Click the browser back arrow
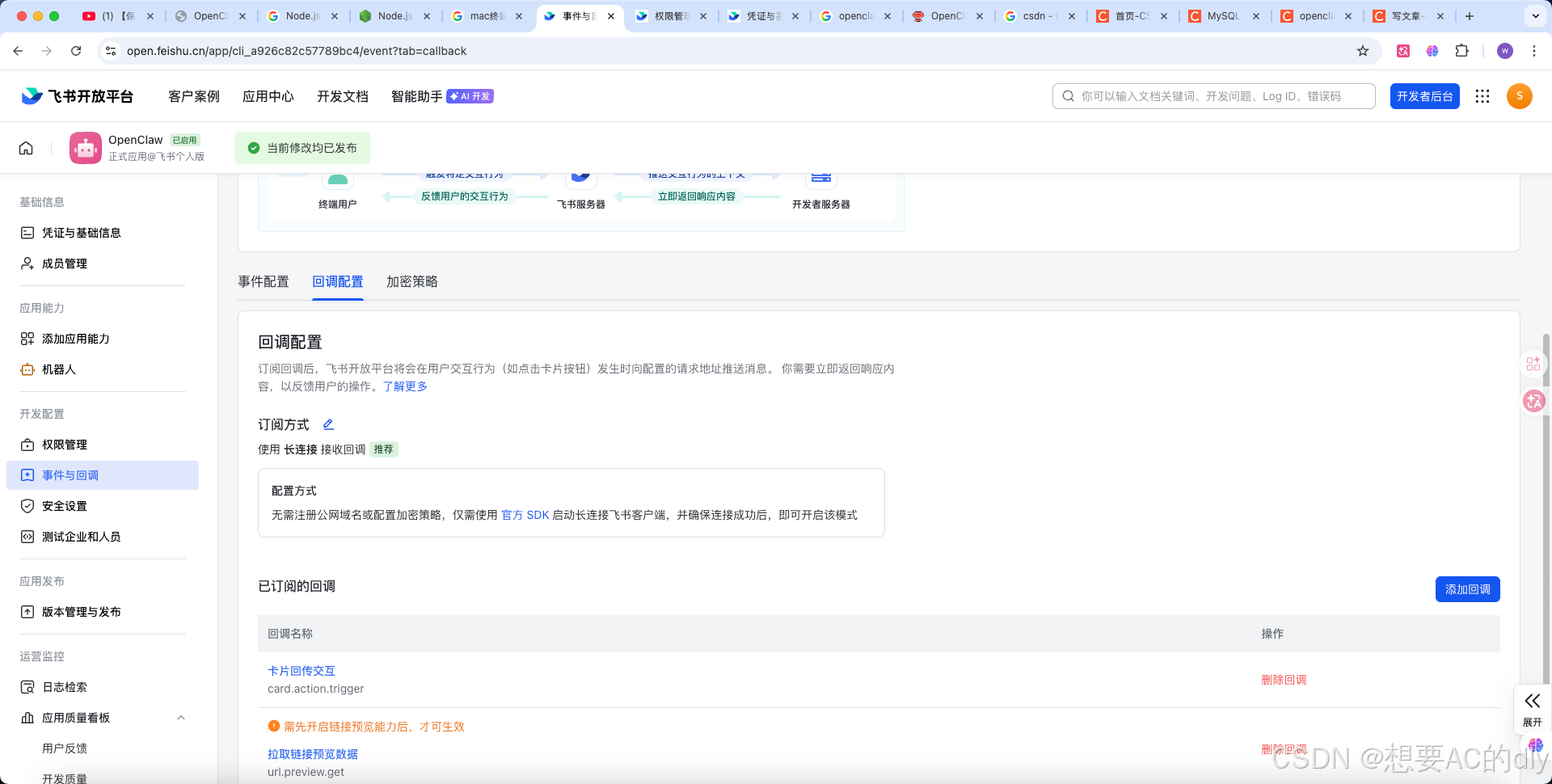The height and width of the screenshot is (784, 1552). [18, 51]
